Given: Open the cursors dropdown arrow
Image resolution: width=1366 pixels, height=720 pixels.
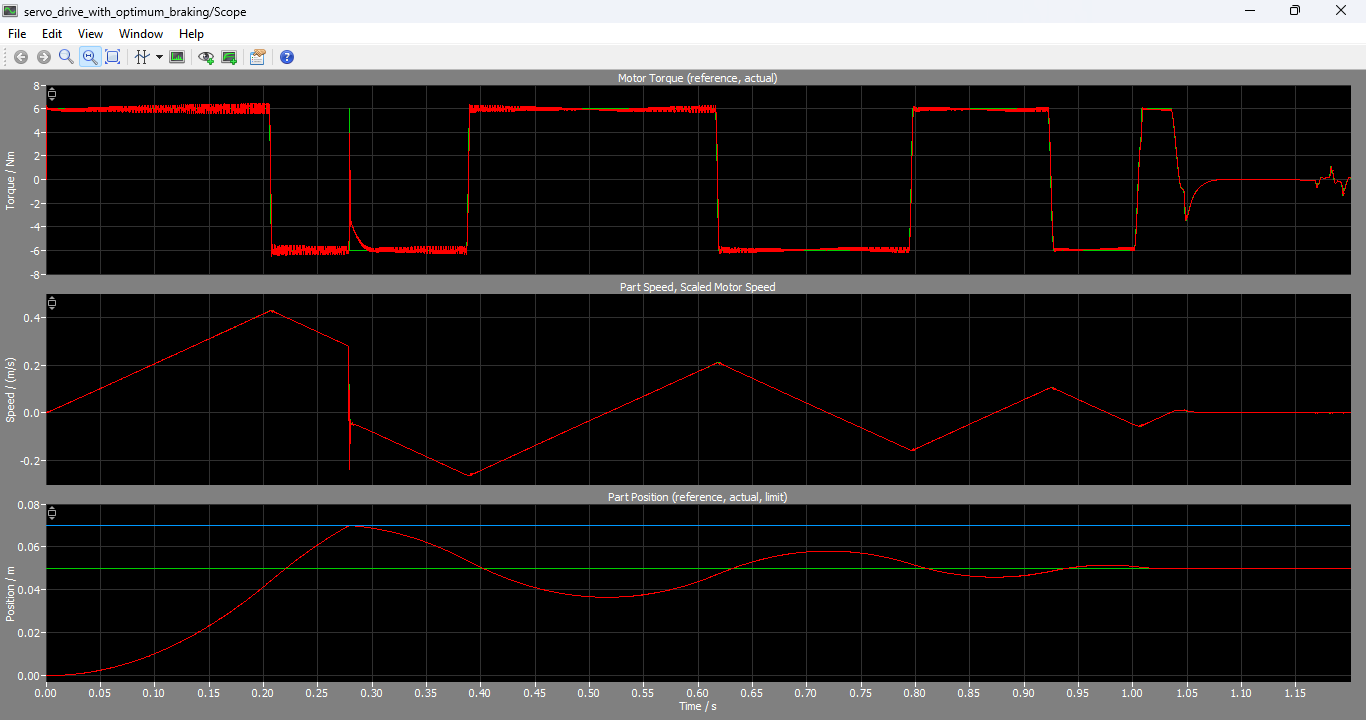Looking at the screenshot, I should click(x=159, y=57).
